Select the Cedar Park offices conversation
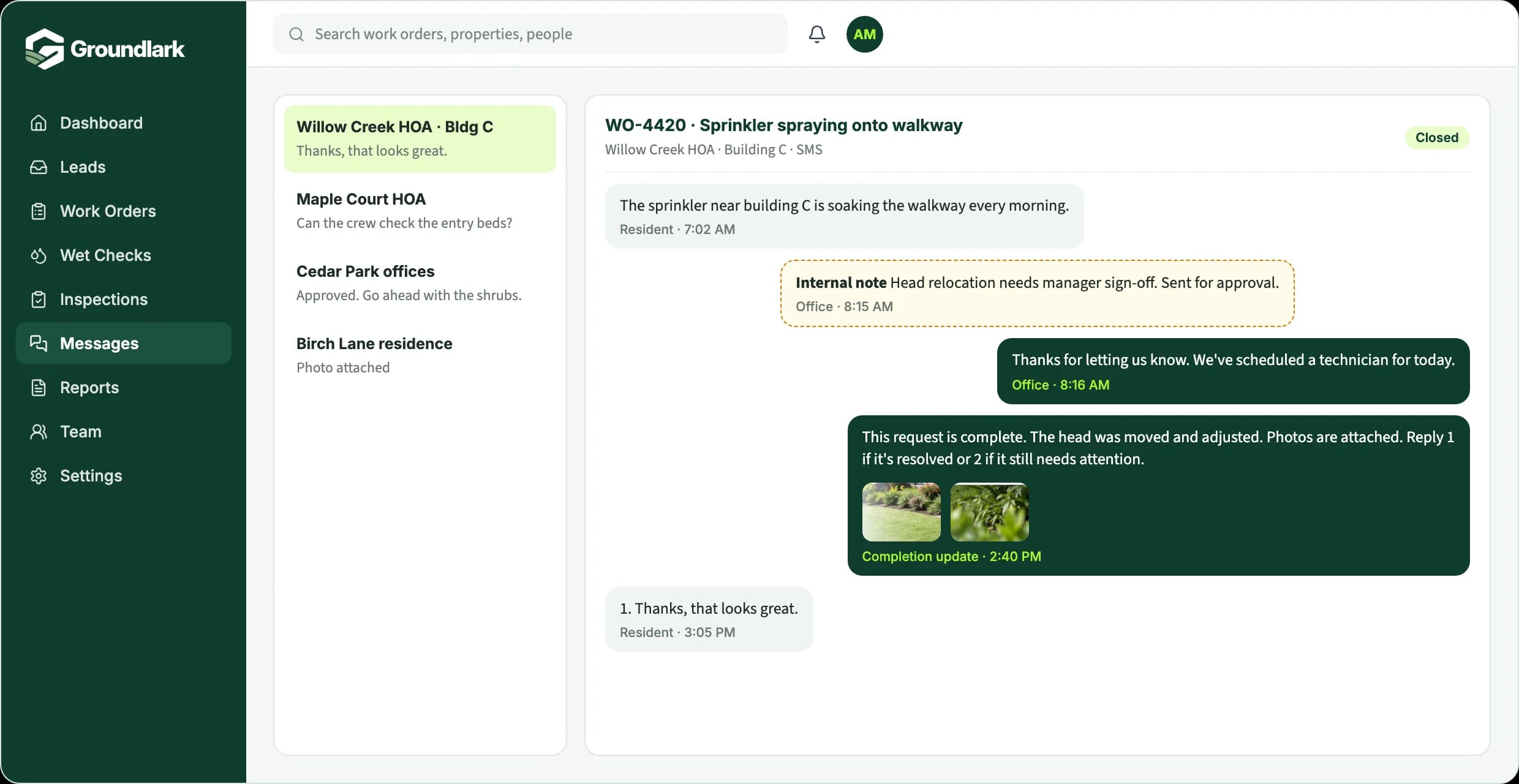 [x=420, y=283]
